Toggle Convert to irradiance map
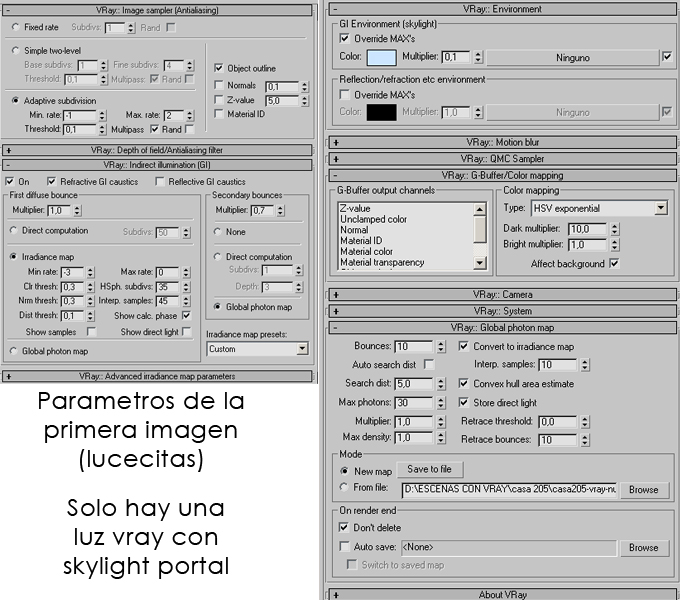Image resolution: width=680 pixels, height=600 pixels. (464, 346)
